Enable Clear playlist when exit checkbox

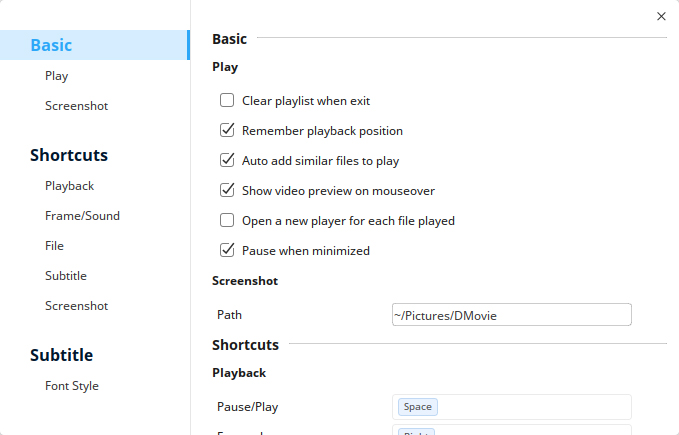[x=227, y=101]
